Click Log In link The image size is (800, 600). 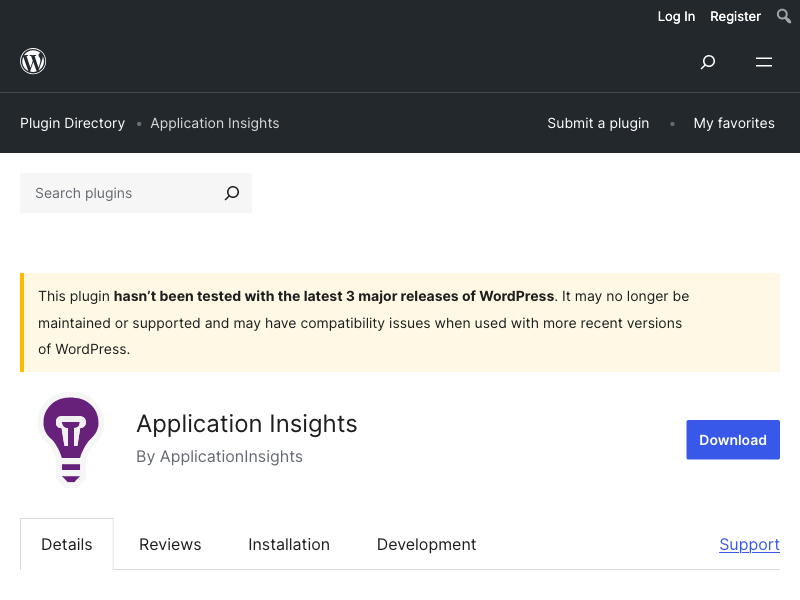click(x=676, y=16)
